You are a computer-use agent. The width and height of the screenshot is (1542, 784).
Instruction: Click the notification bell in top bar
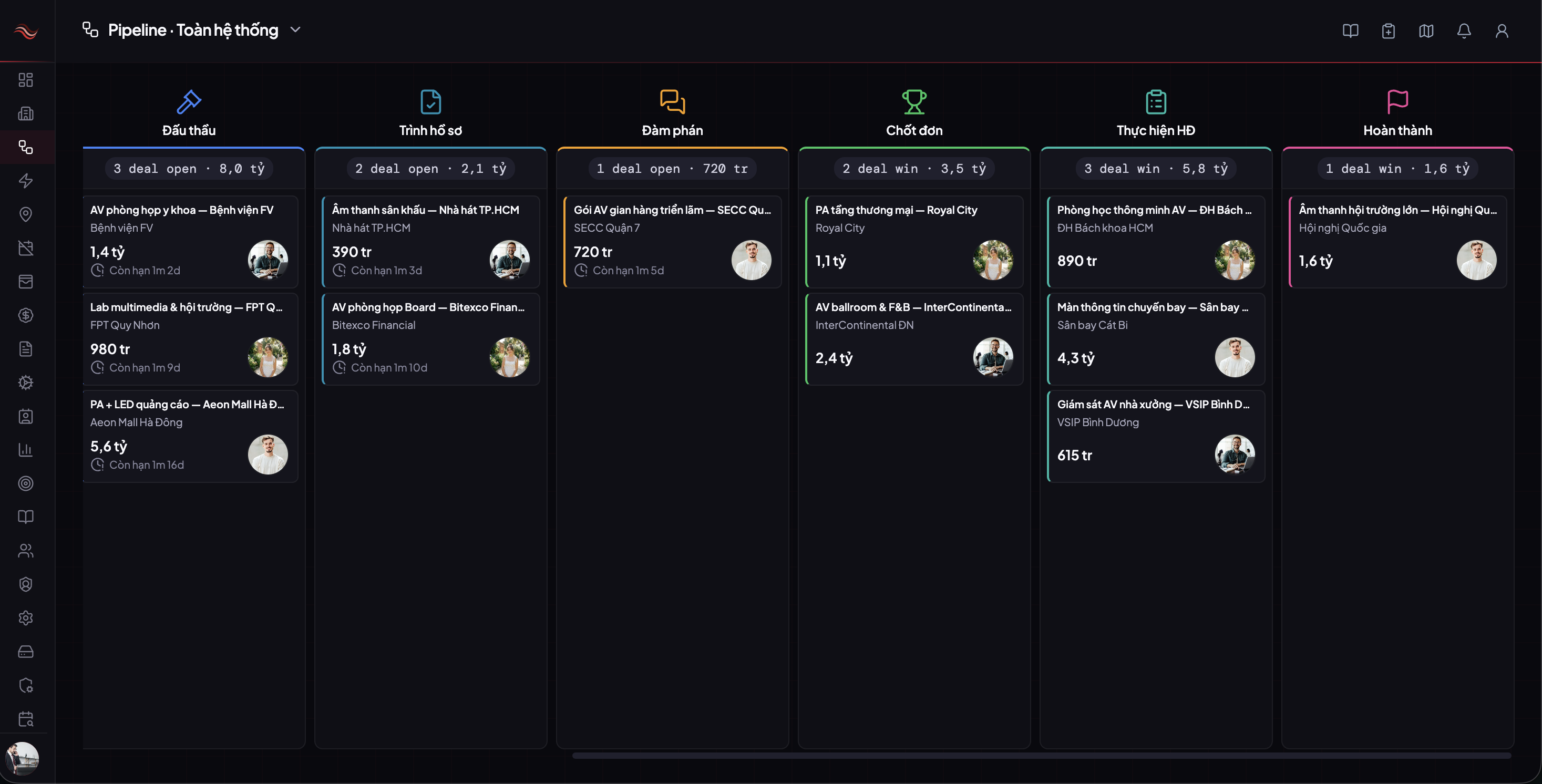1464,30
